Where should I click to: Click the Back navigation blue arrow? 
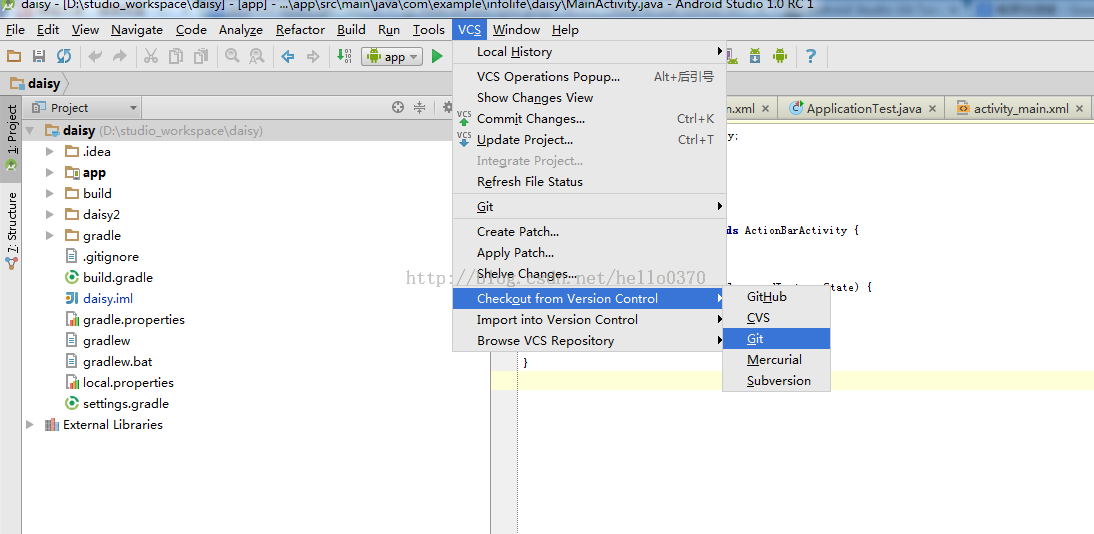(x=287, y=57)
